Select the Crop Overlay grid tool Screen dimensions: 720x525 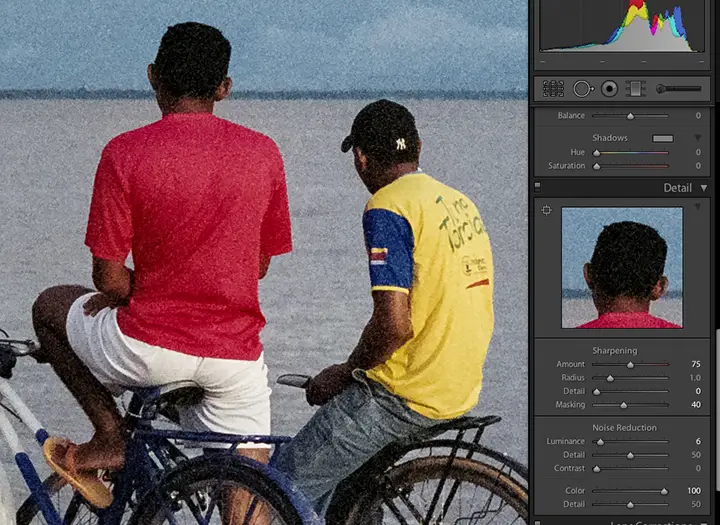click(553, 89)
